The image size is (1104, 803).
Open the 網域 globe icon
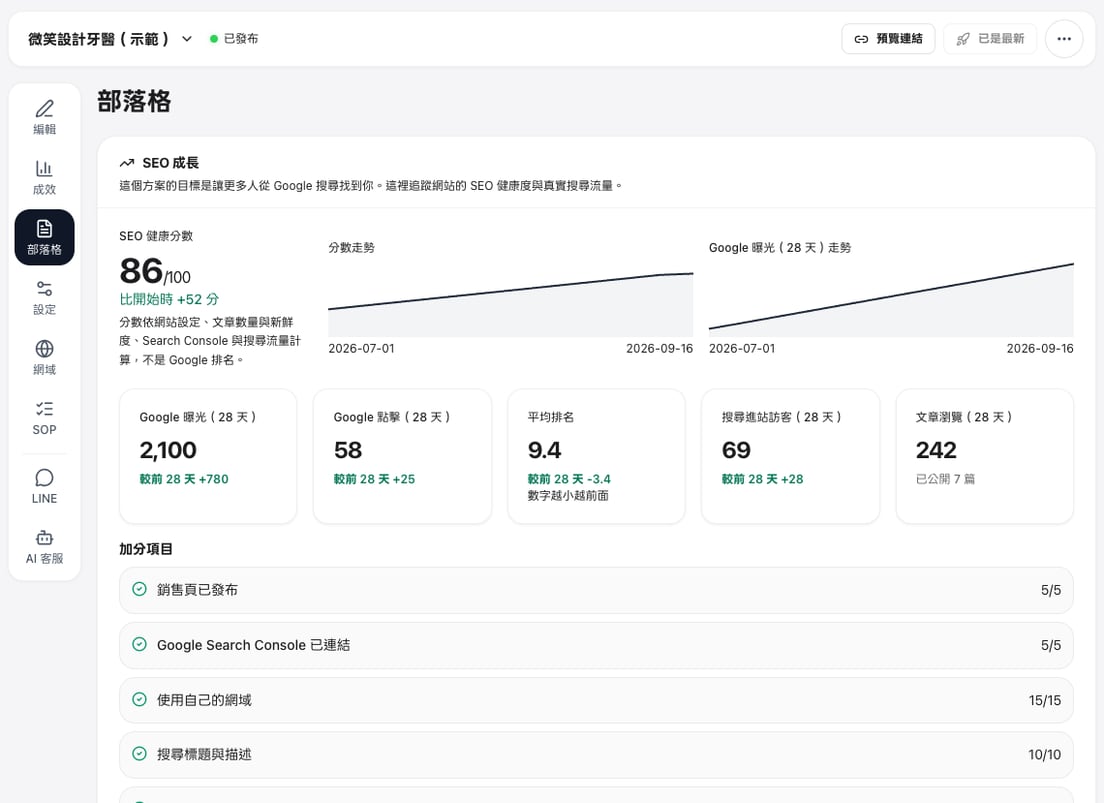coord(44,349)
